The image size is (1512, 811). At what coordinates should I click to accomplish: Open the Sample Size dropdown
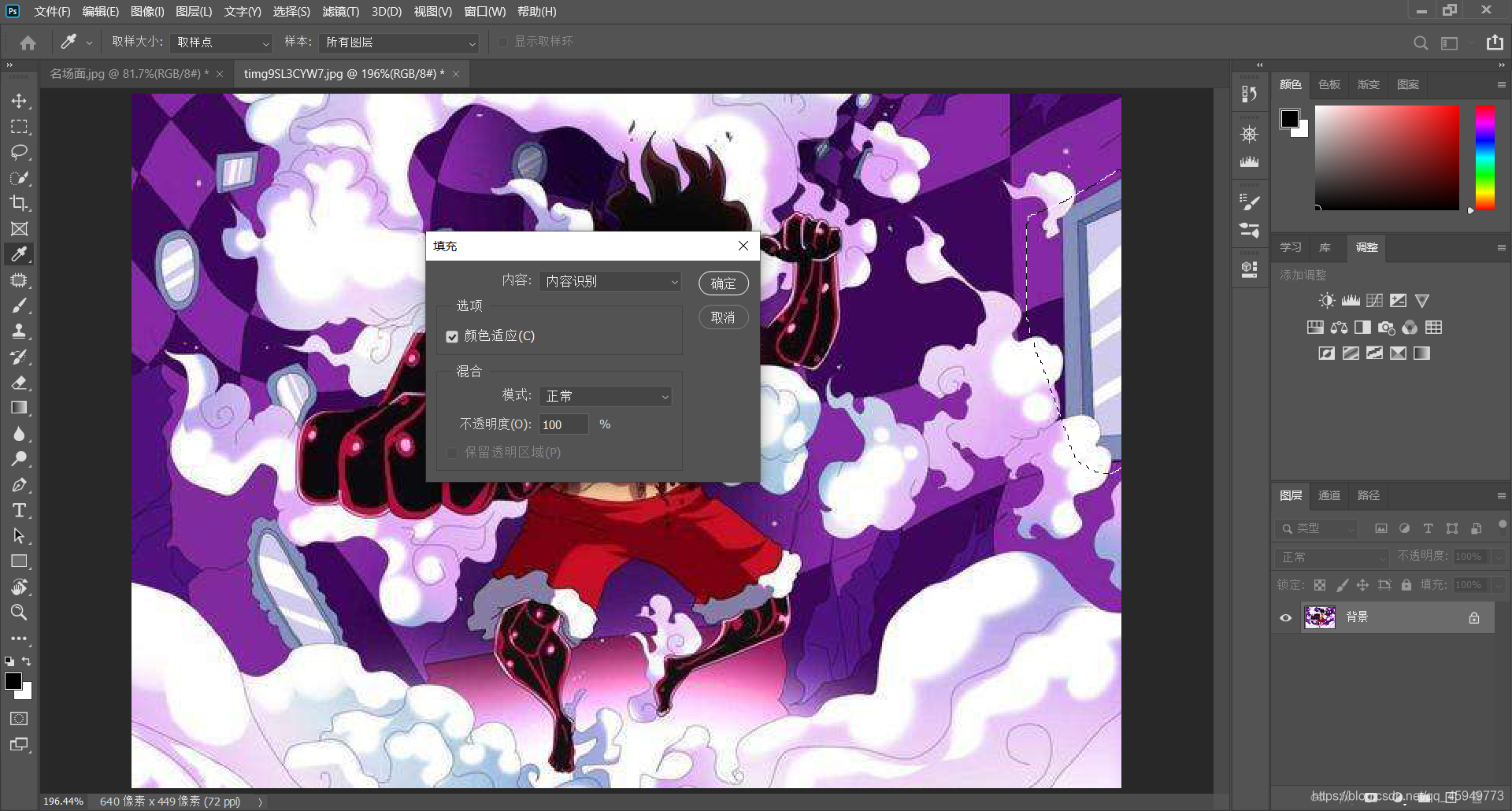[221, 43]
